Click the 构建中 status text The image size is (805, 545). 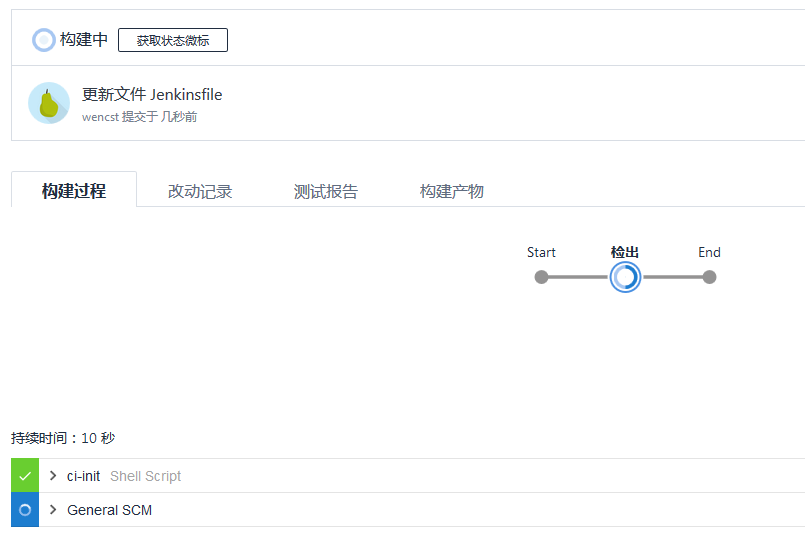pyautogui.click(x=84, y=40)
